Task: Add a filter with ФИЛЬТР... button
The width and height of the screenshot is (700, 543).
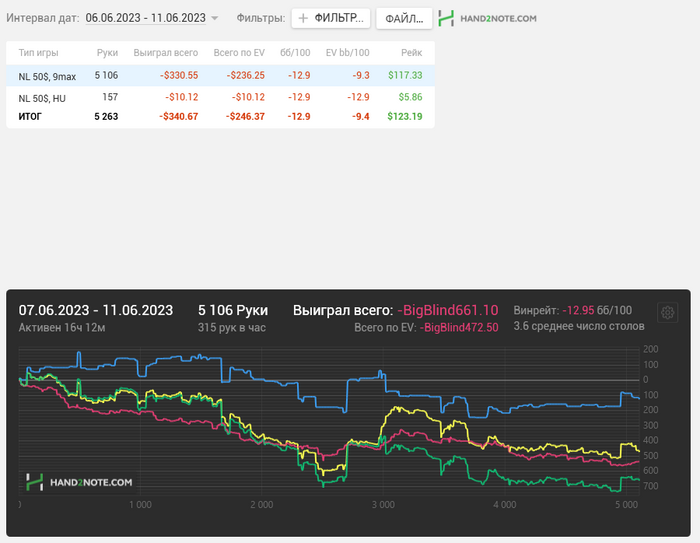Action: (331, 18)
